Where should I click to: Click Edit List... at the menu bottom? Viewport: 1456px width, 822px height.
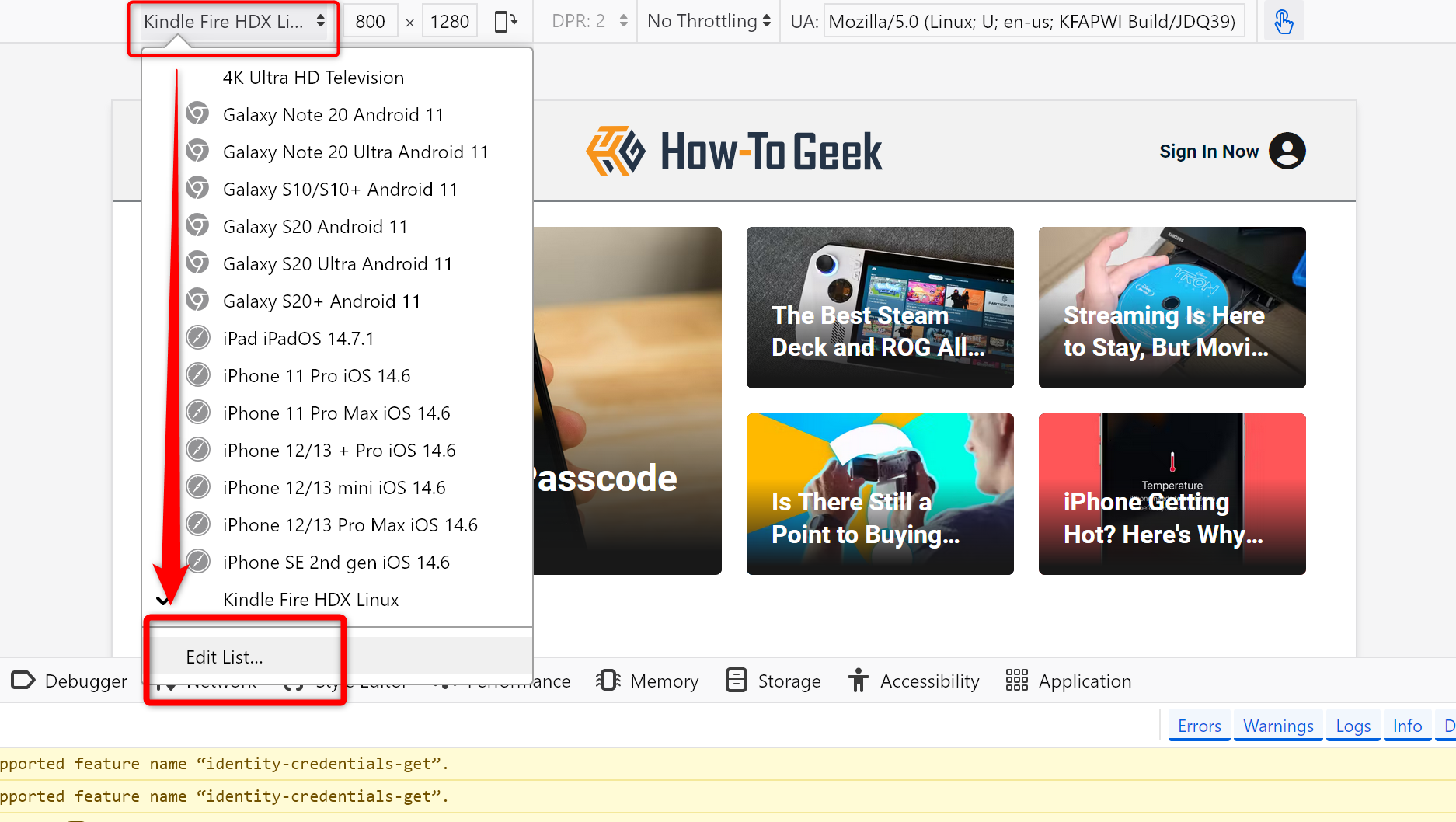coord(337,657)
